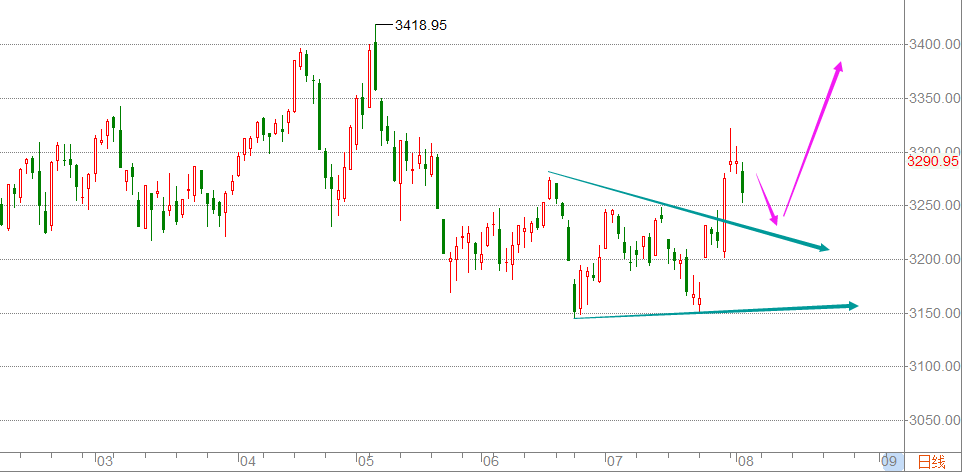Click the 3250.00 price axis label
The width and height of the screenshot is (962, 472).
pos(933,206)
